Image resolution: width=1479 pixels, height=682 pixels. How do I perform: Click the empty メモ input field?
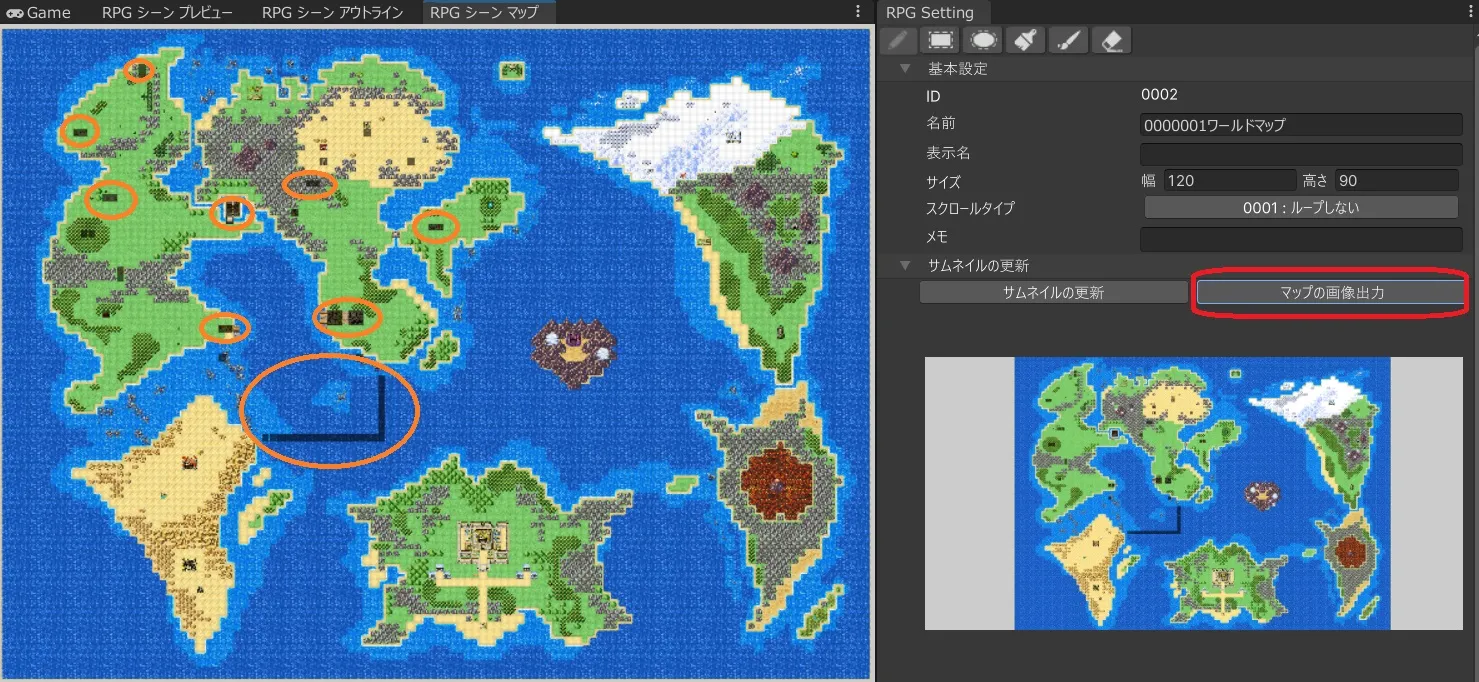[x=1301, y=238]
